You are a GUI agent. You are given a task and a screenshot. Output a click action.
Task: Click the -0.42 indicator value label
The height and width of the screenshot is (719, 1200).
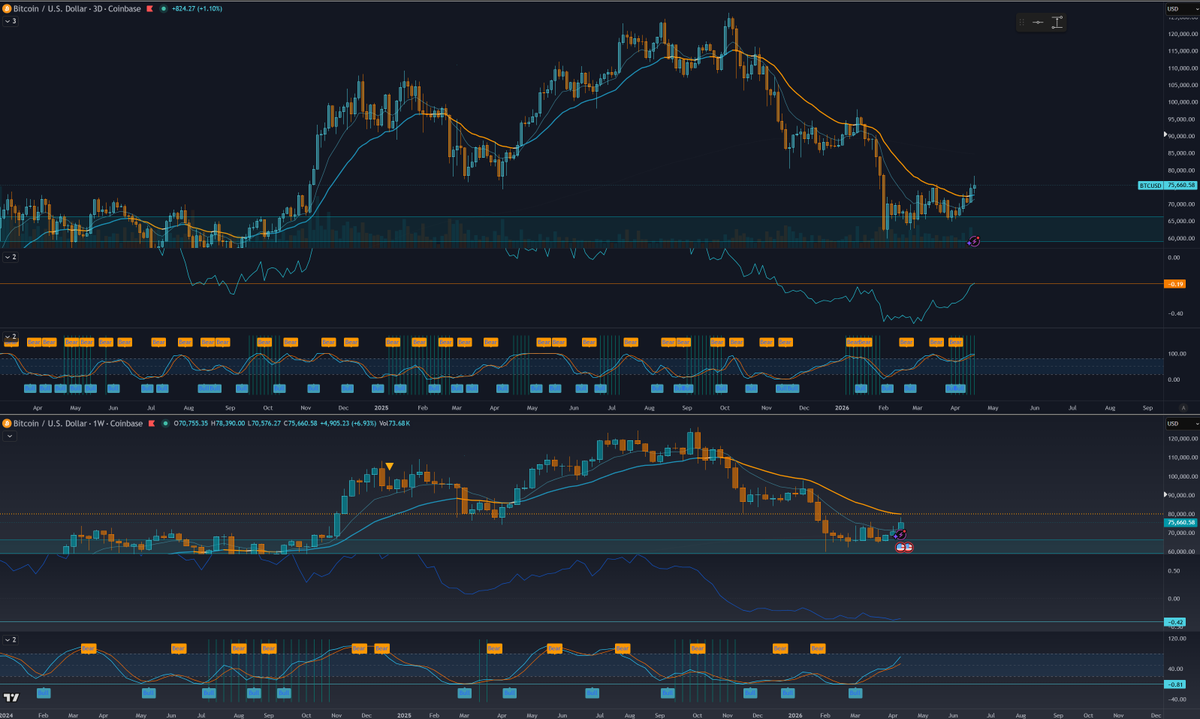pos(1176,622)
